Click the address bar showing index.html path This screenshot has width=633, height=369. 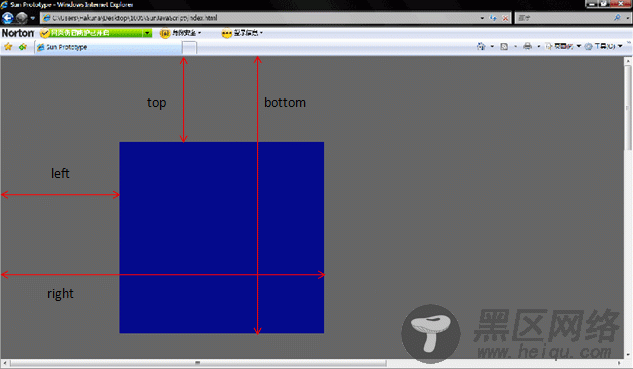point(276,18)
